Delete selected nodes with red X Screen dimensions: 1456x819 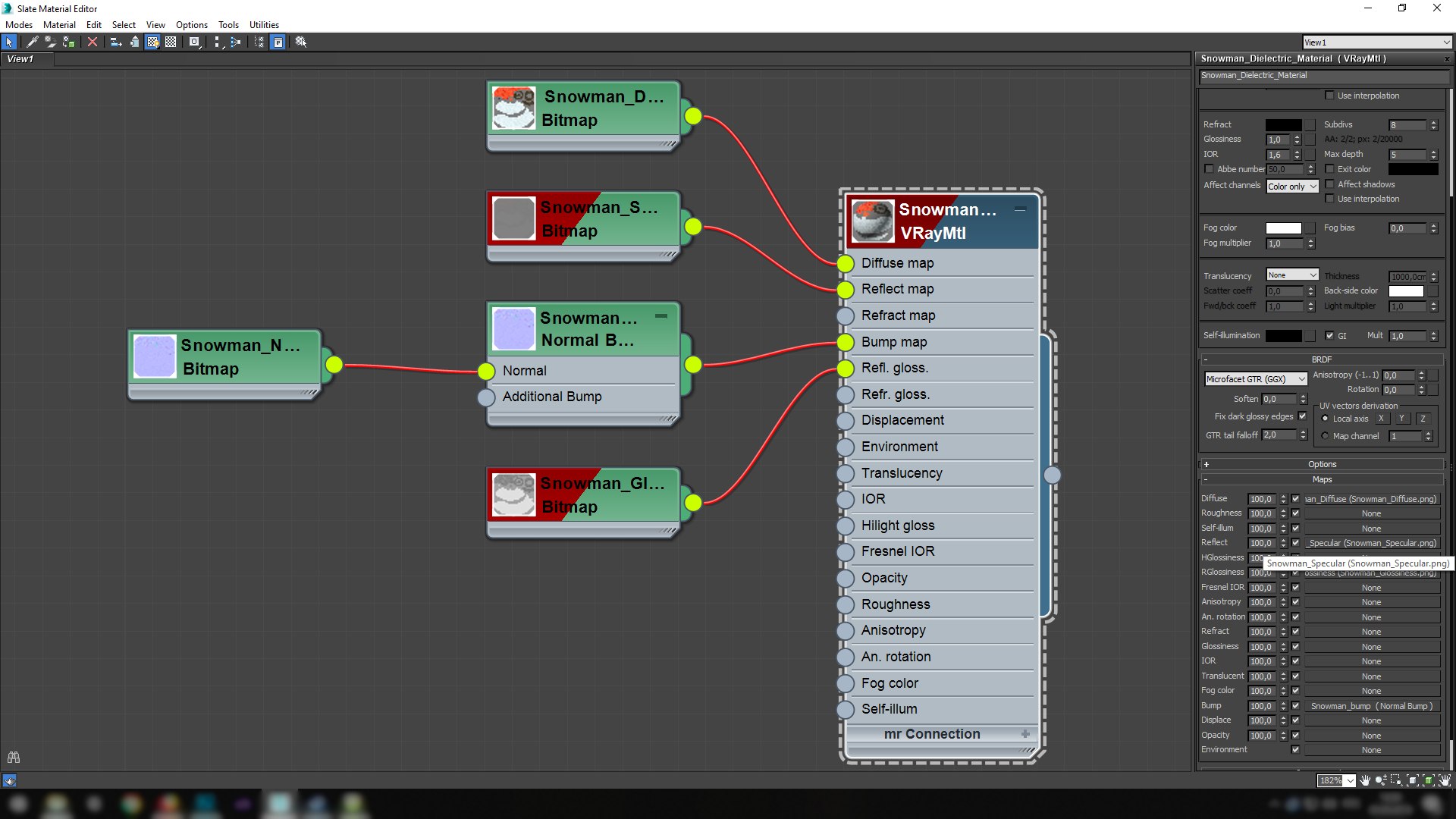93,42
